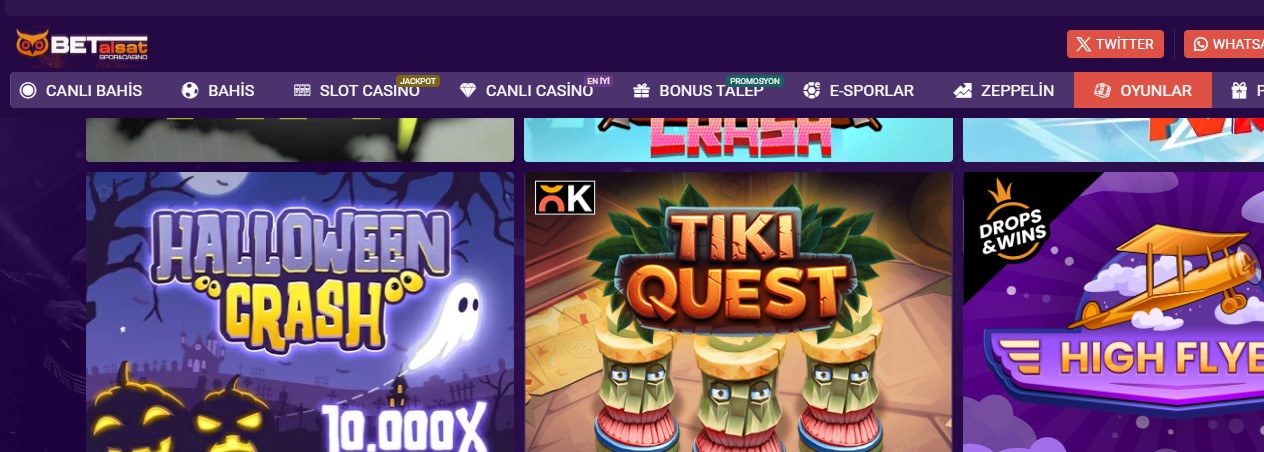
Task: Click the X icon on Twitter button
Action: 1083,44
